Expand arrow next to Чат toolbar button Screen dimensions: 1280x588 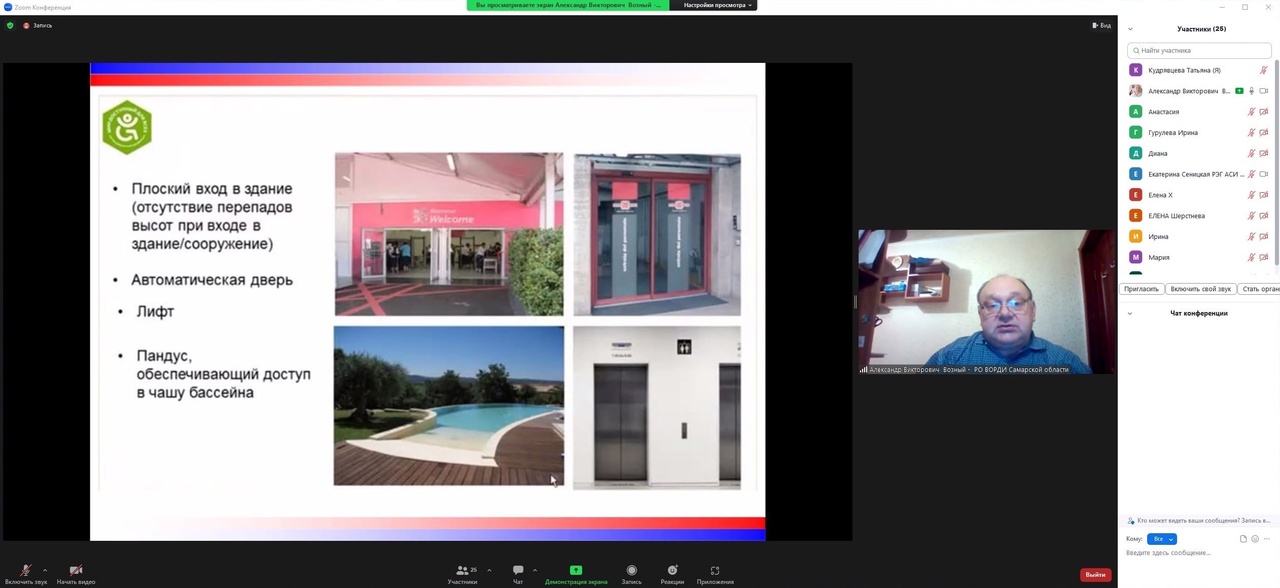tap(535, 571)
